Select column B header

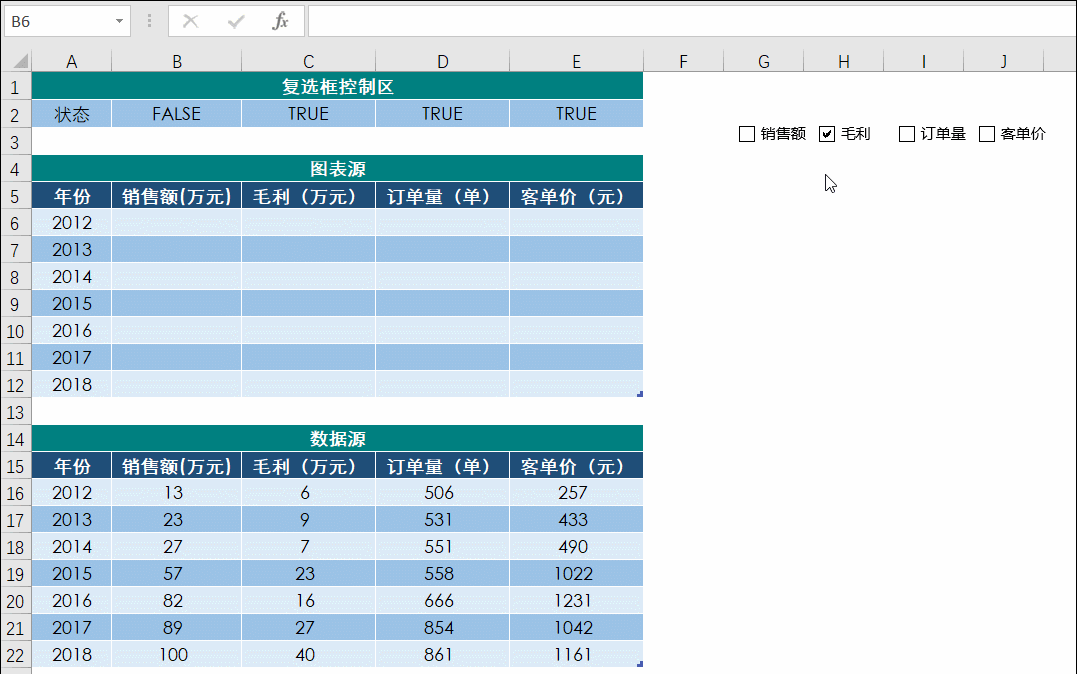pyautogui.click(x=177, y=62)
